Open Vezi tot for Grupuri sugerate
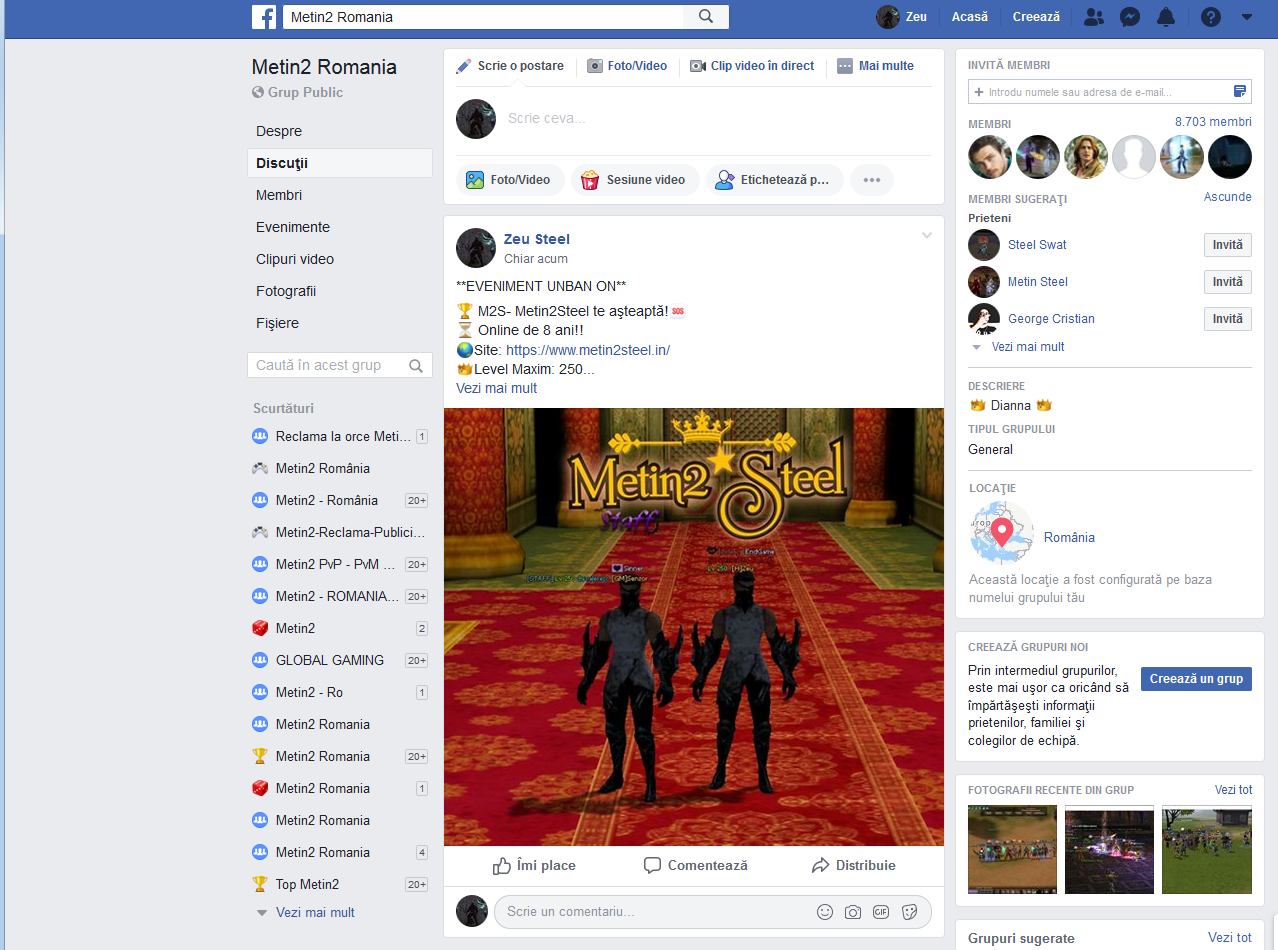This screenshot has width=1278, height=950. [x=1230, y=938]
